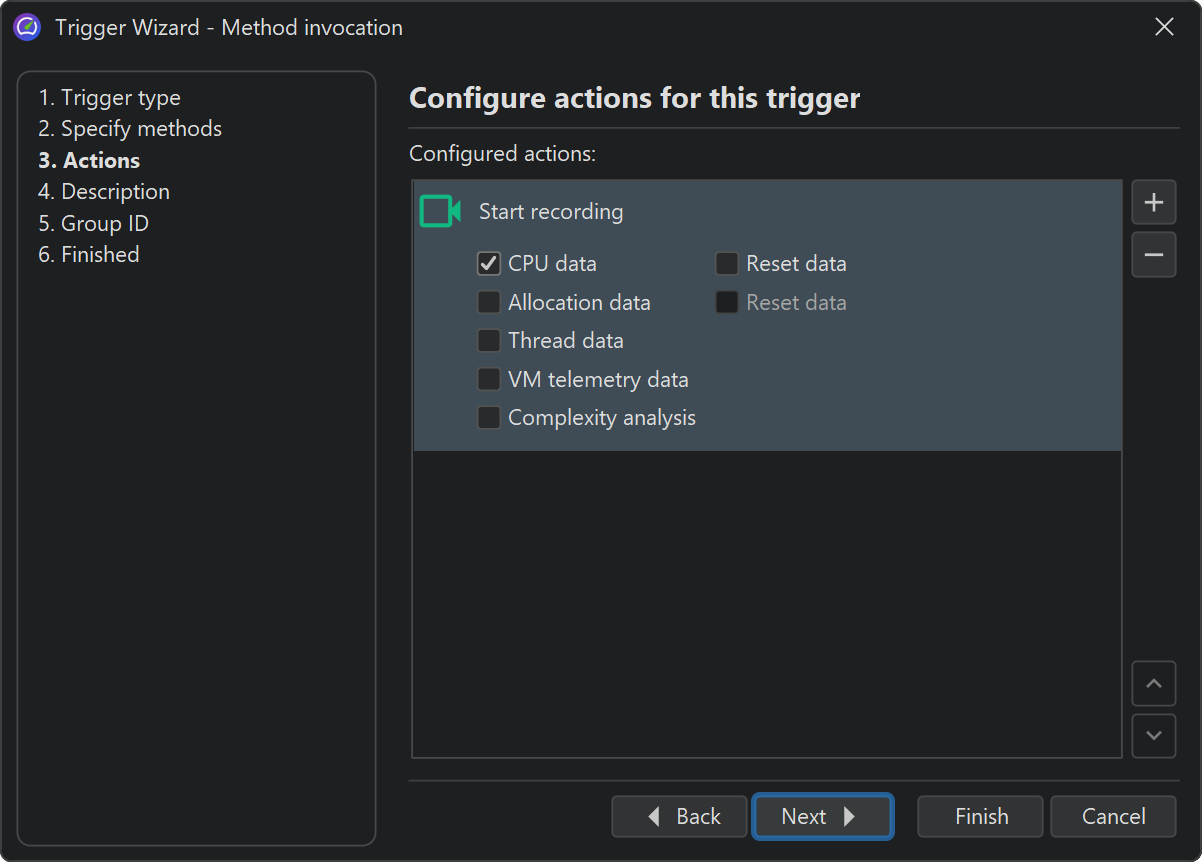Image resolution: width=1202 pixels, height=862 pixels.
Task: Jump to the Group ID step
Action: pos(93,223)
